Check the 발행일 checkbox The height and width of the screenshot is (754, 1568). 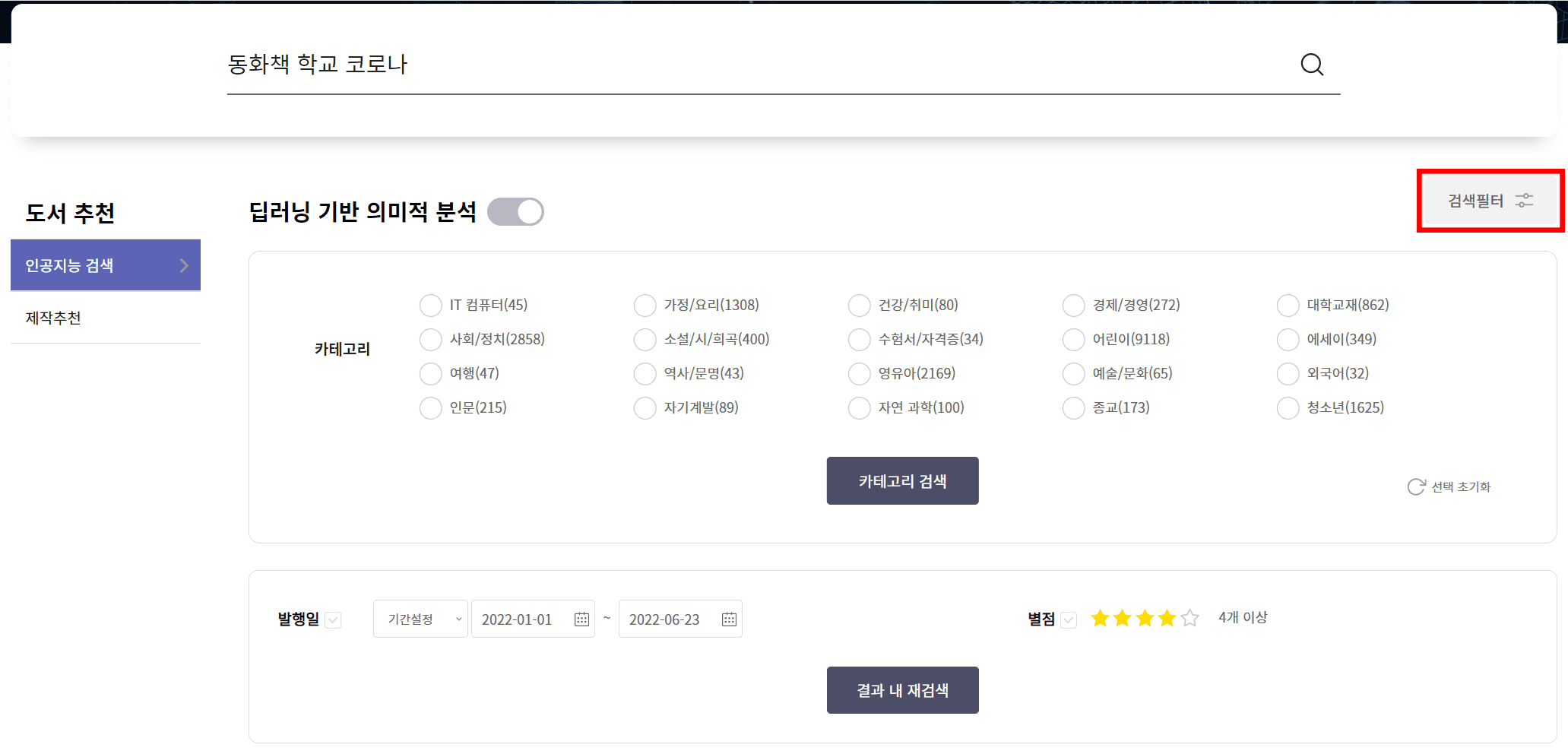click(333, 620)
